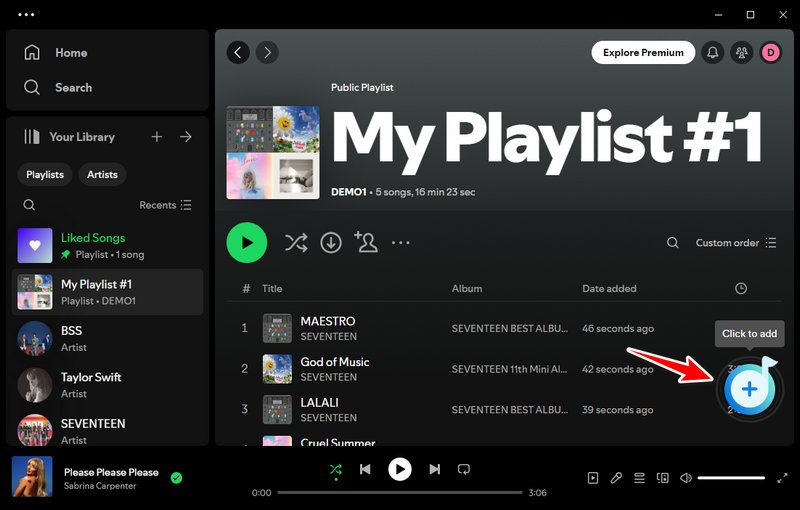The height and width of the screenshot is (510, 800).
Task: Select the God of Music track
Action: [504, 369]
